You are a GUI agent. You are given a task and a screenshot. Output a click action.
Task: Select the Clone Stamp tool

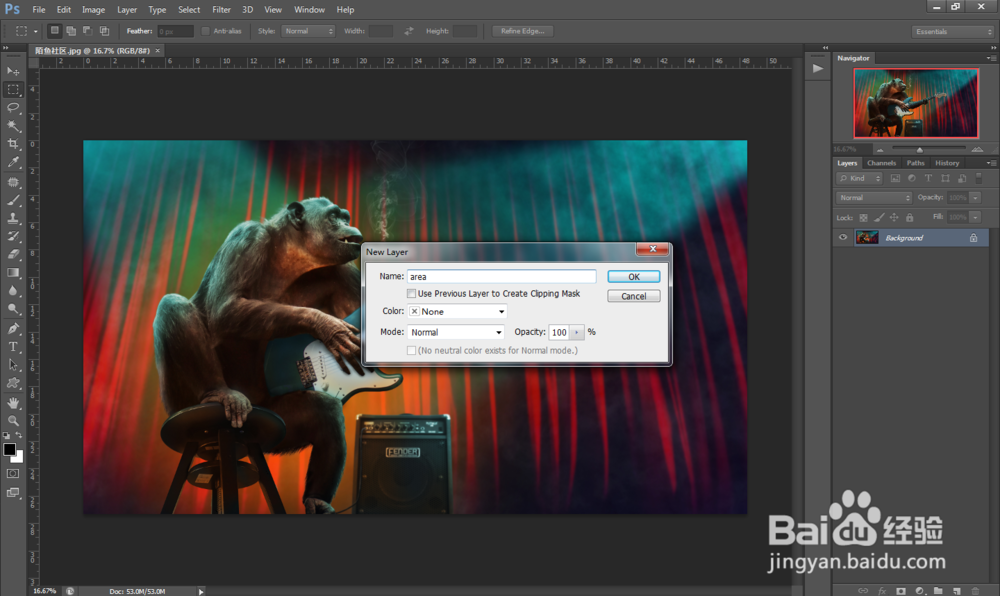[13, 218]
